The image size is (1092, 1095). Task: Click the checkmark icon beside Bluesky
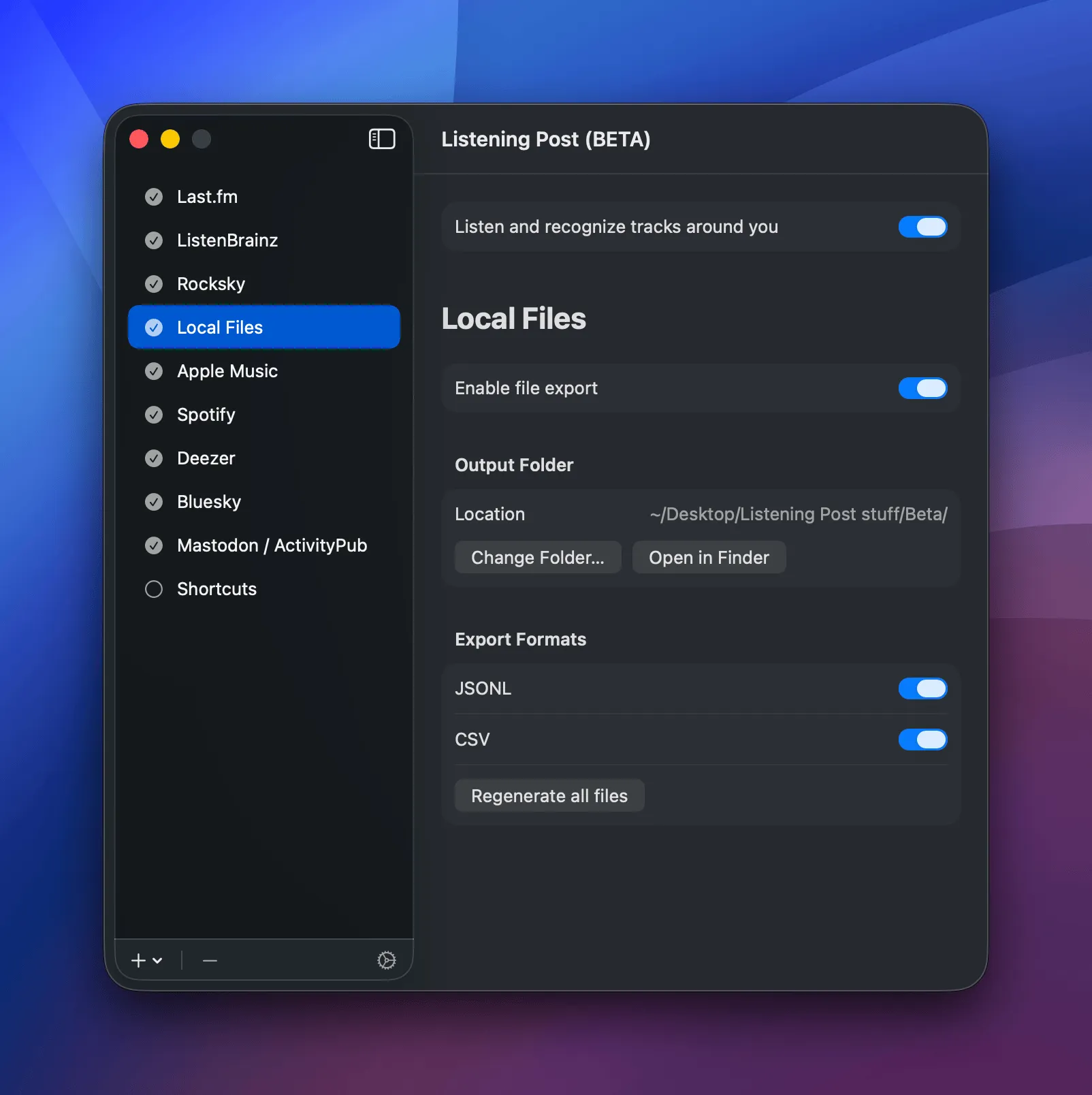click(154, 502)
